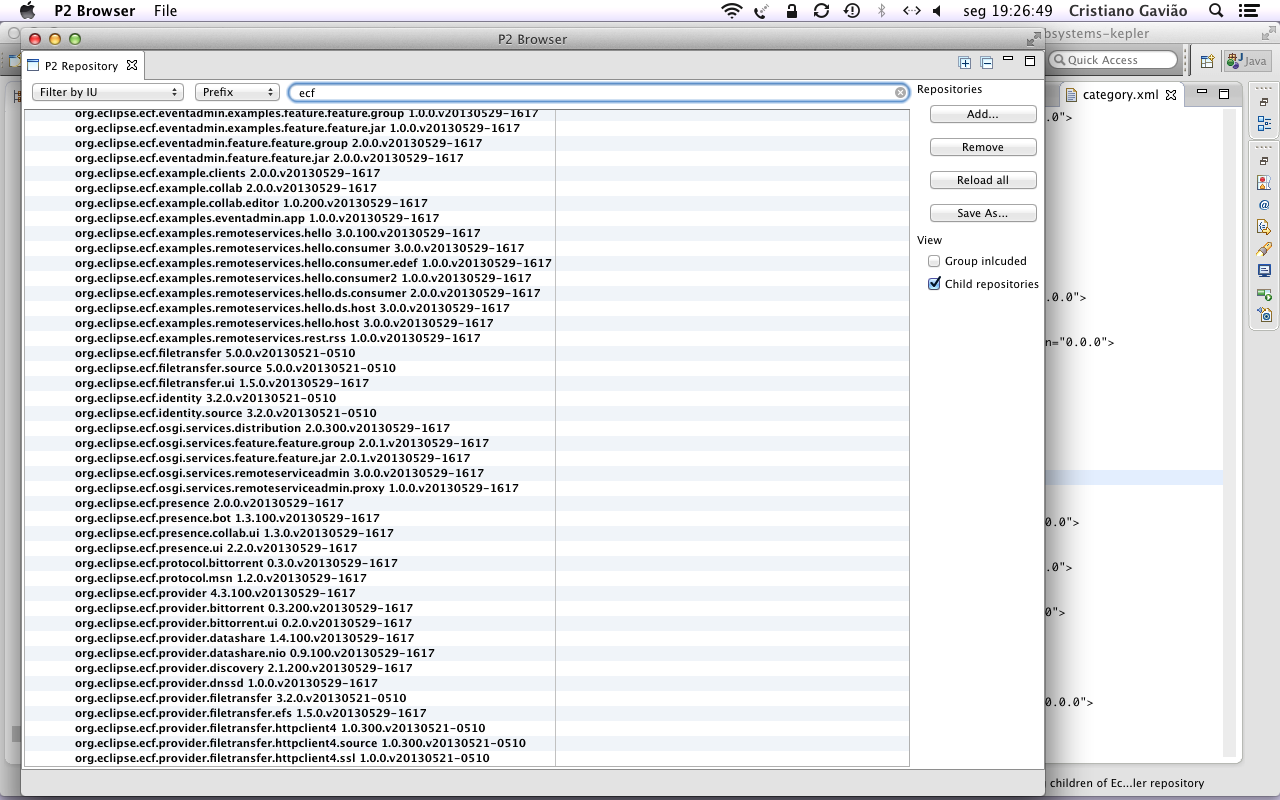Image resolution: width=1280 pixels, height=800 pixels.
Task: Select the category.xml editor tab
Action: point(1120,95)
